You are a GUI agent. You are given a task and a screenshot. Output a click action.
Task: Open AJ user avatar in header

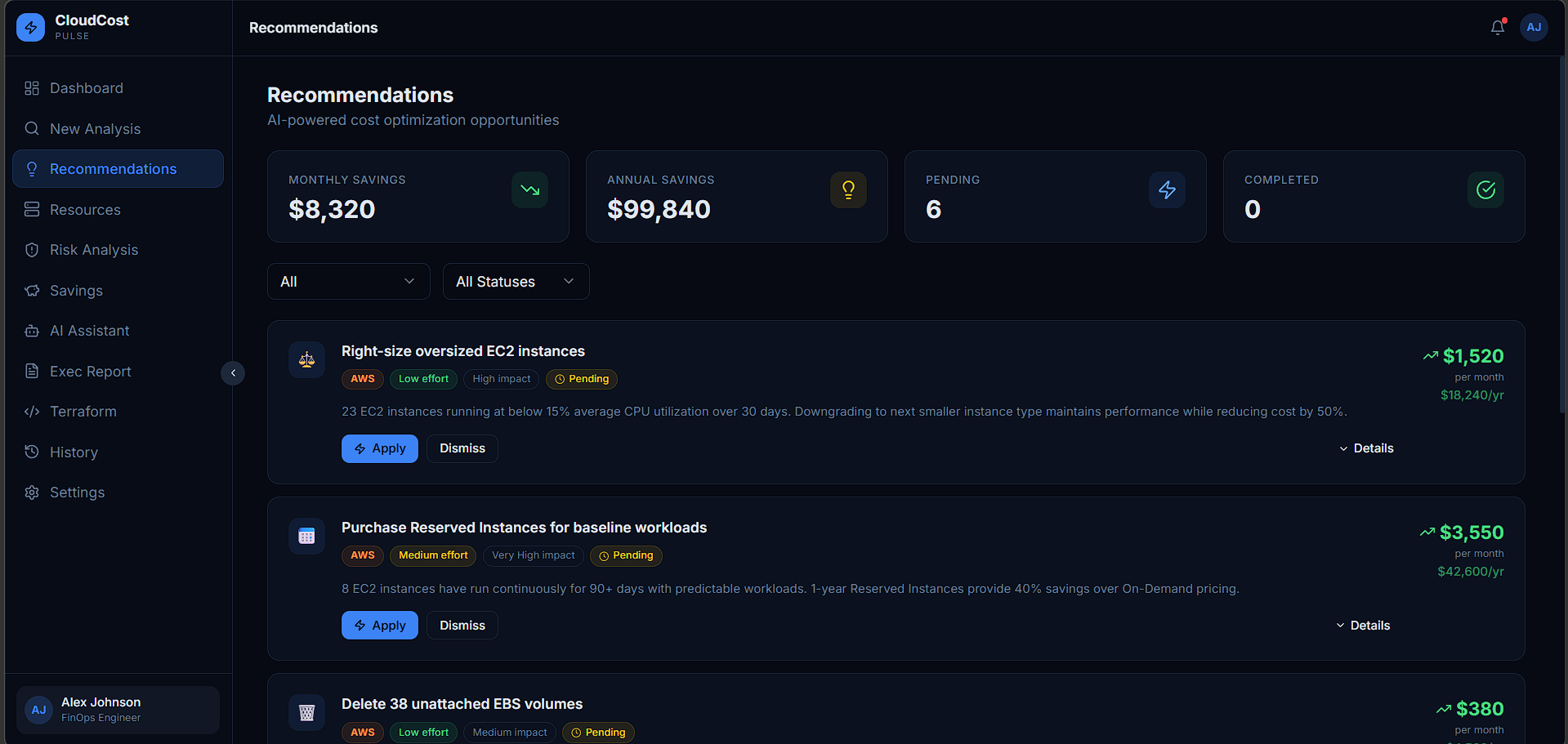[x=1534, y=28]
